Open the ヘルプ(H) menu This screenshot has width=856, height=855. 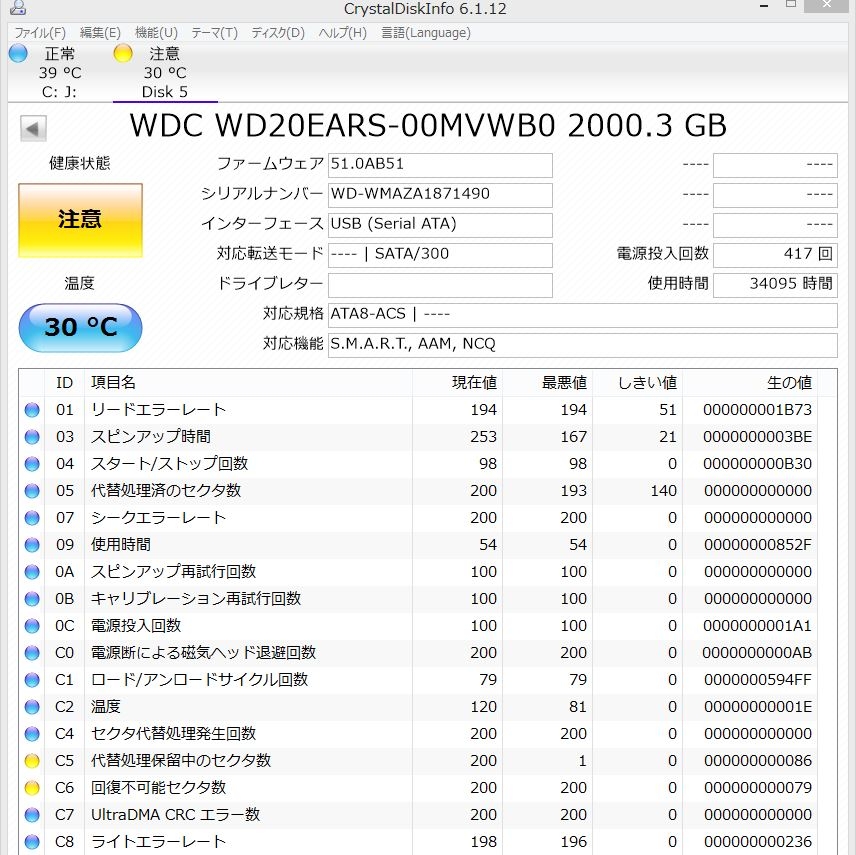[342, 33]
